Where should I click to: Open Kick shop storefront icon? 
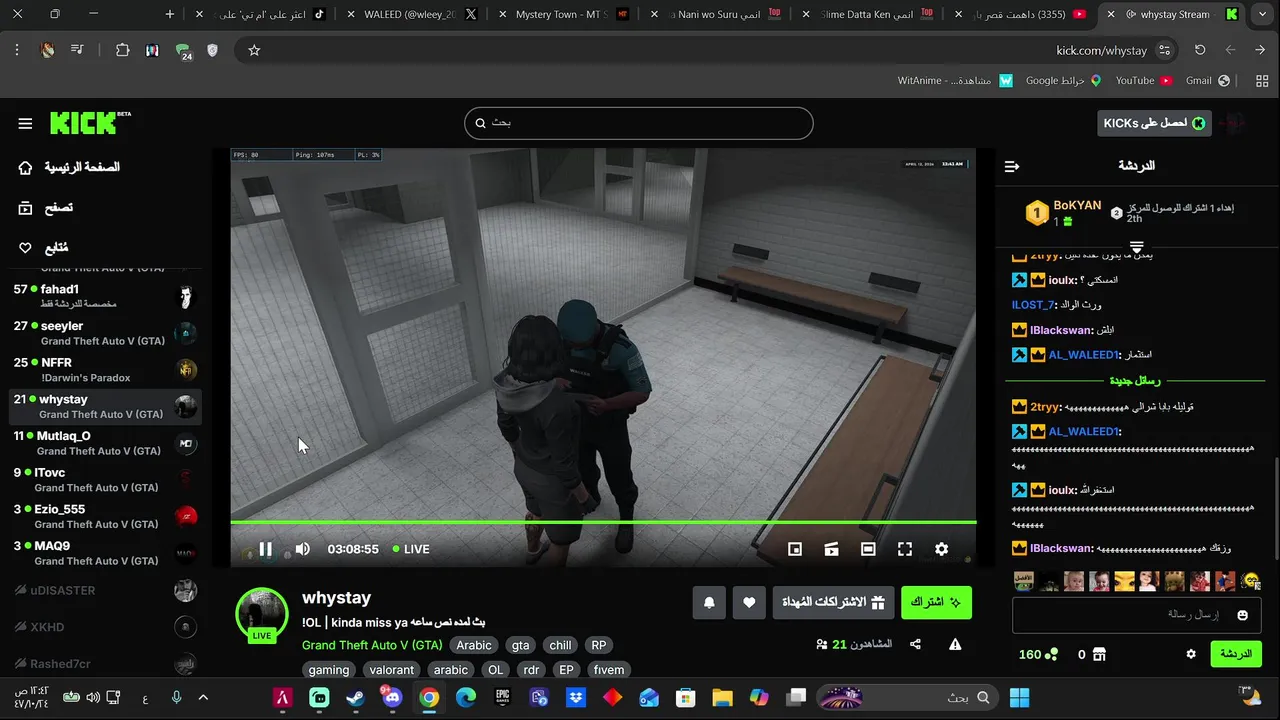point(1099,655)
